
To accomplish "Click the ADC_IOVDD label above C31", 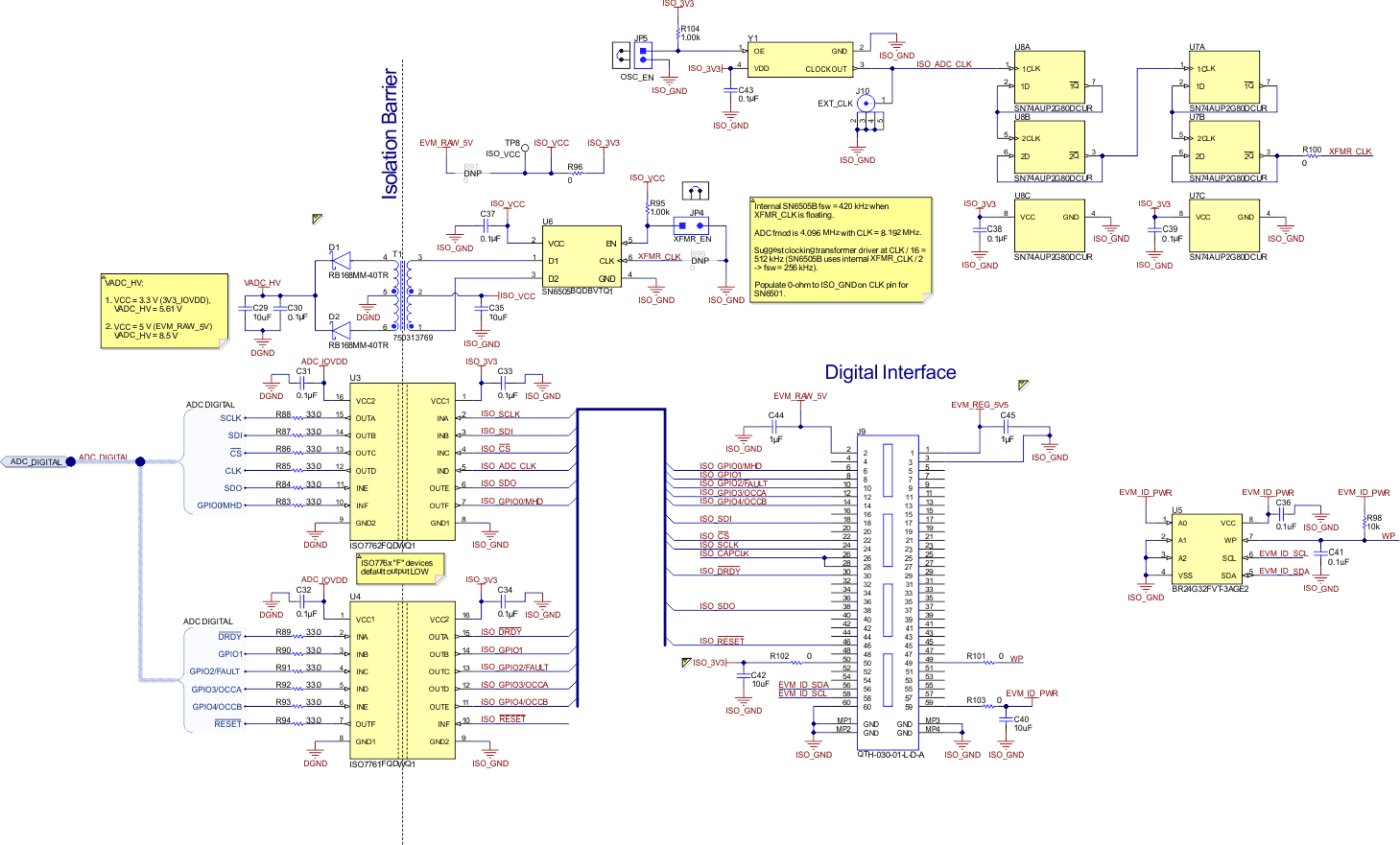I will 324,362.
